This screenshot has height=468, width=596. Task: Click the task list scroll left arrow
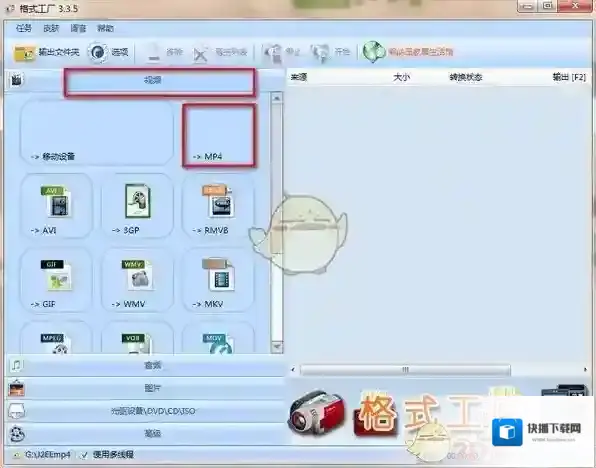(293, 370)
